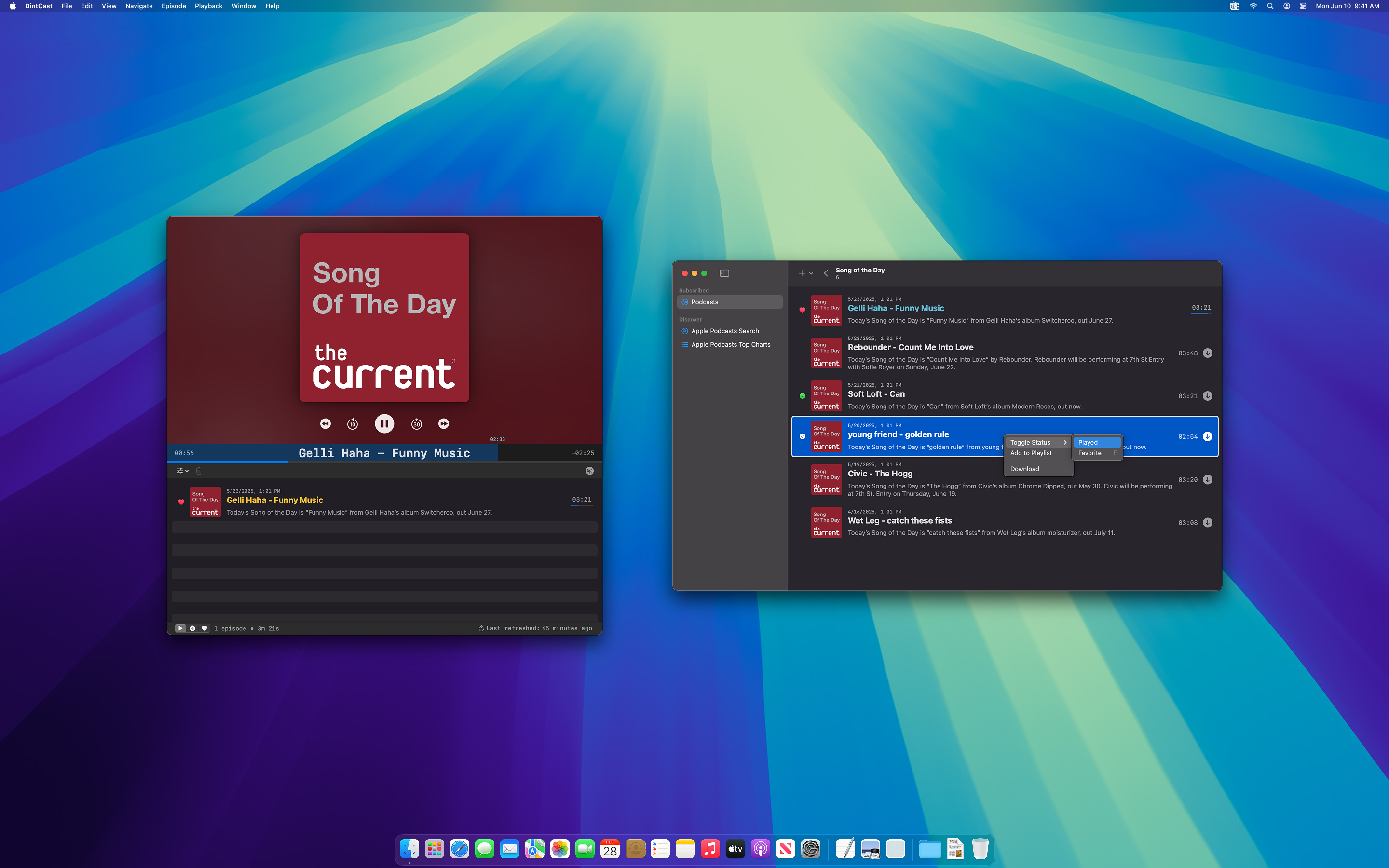1389x868 pixels.
Task: Open Photos from the Dock
Action: [x=559, y=849]
